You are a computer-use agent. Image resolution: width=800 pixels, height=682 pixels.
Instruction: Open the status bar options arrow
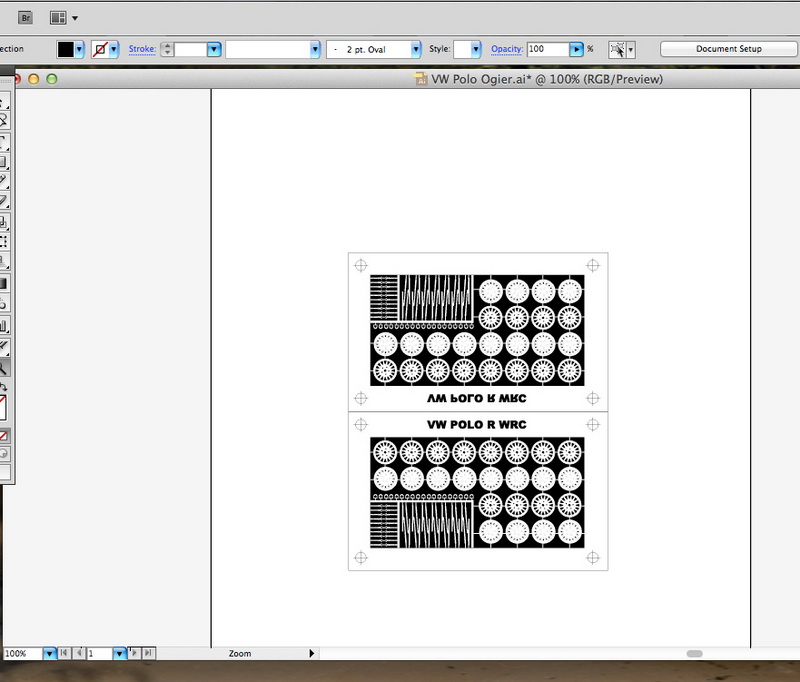tap(312, 653)
